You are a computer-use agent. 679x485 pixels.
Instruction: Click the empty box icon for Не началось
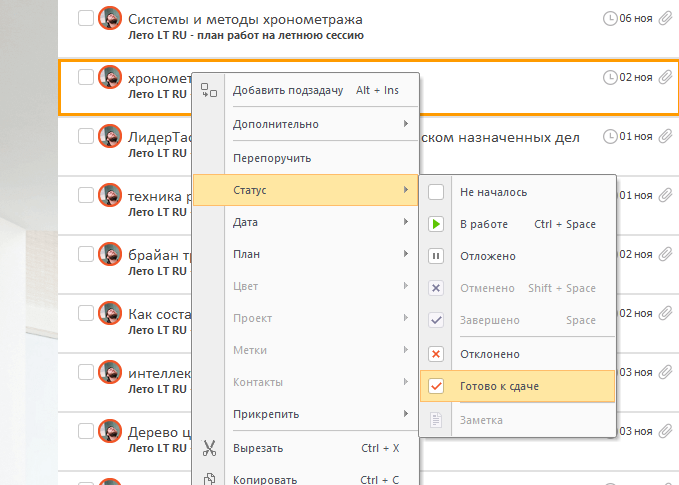[x=436, y=192]
